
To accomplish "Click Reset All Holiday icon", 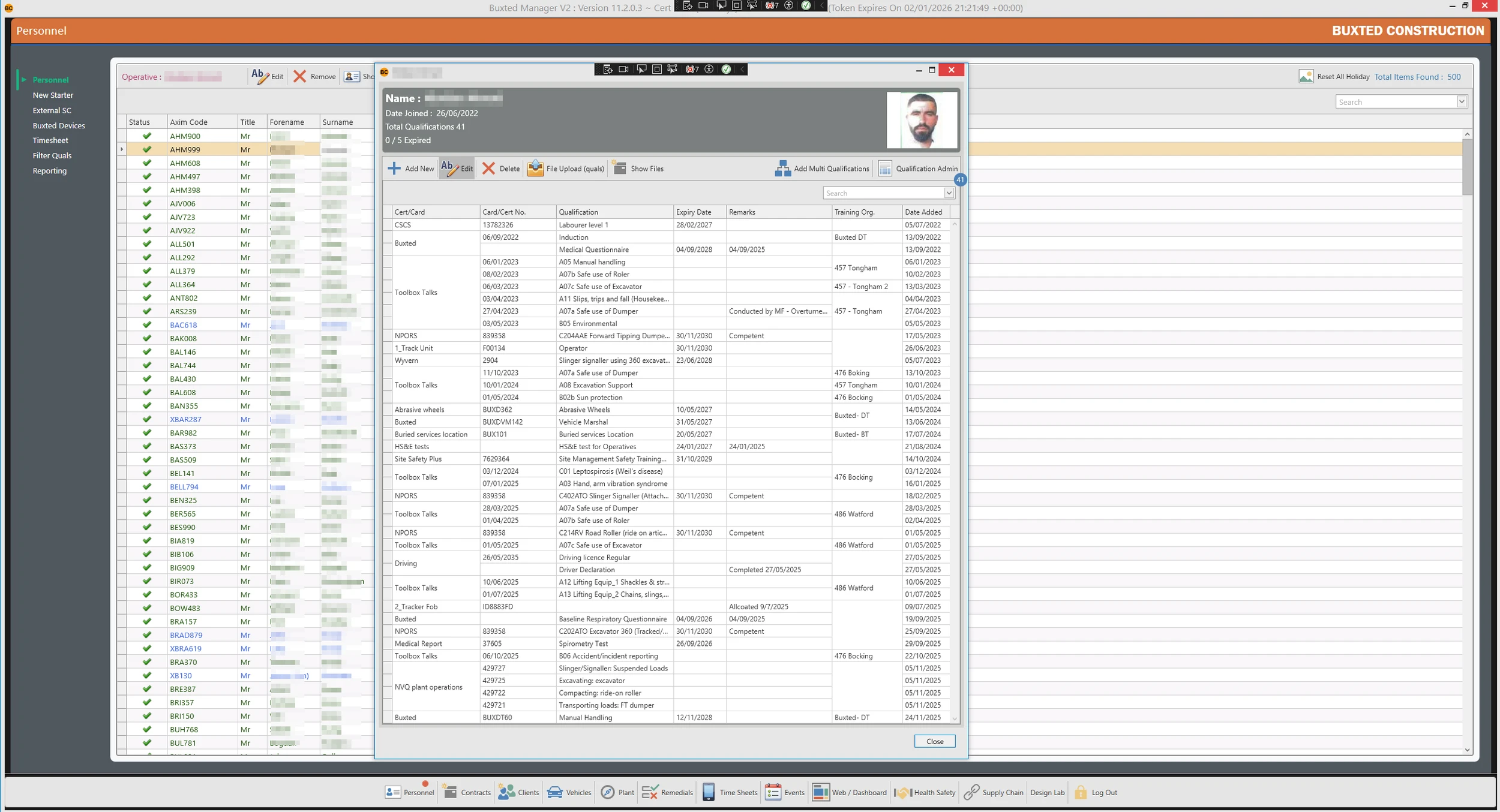I will [x=1306, y=77].
